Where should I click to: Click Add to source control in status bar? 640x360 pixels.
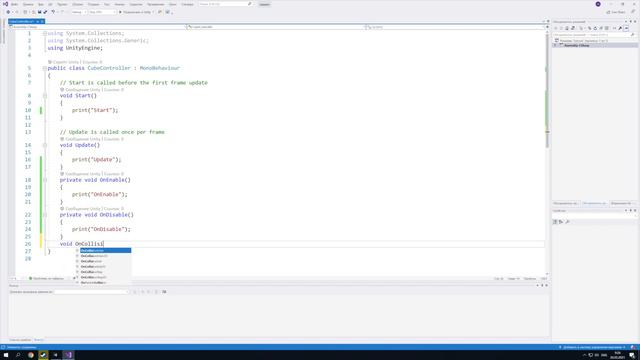tap(592, 347)
